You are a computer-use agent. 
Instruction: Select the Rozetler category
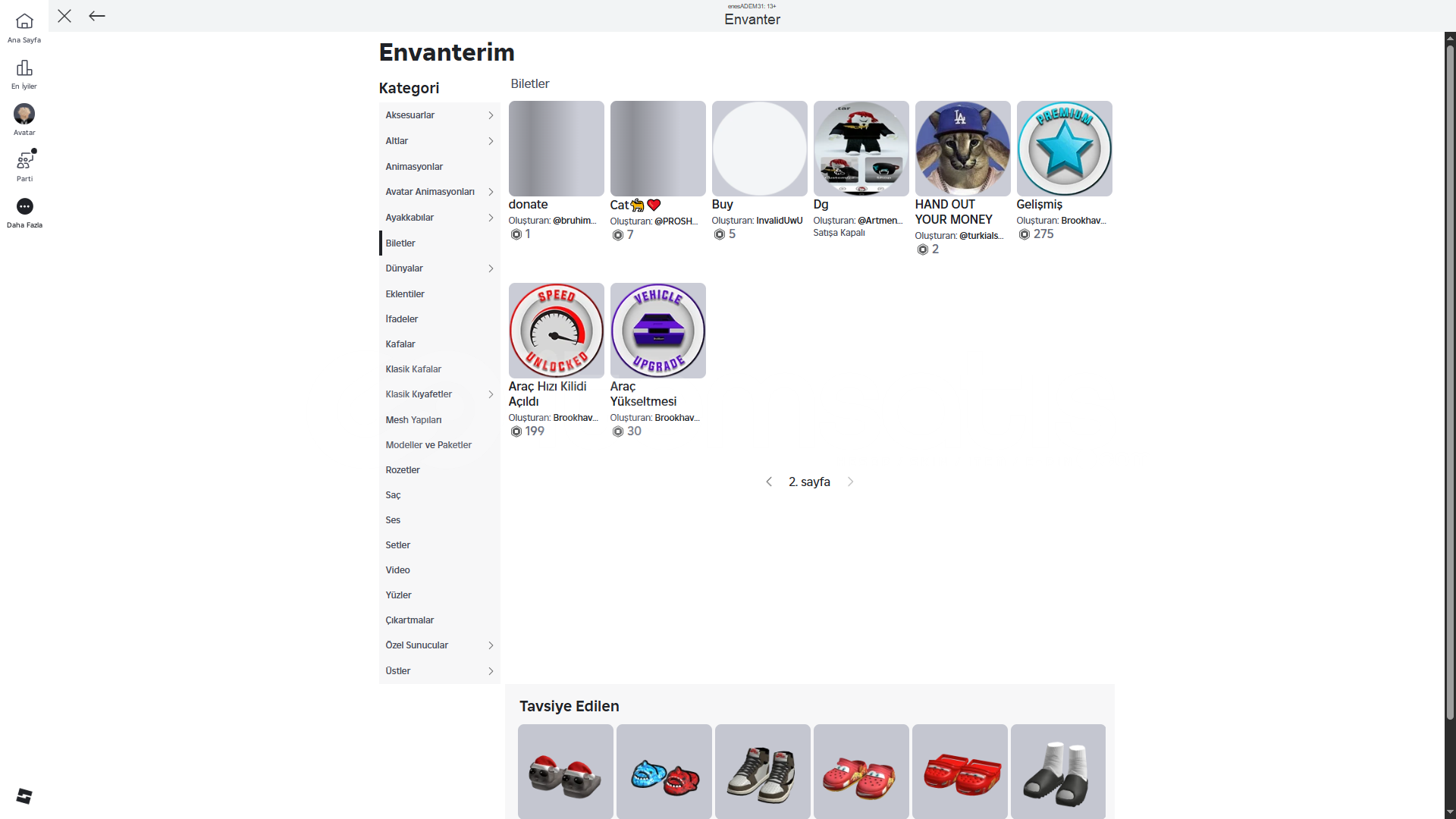(439, 470)
